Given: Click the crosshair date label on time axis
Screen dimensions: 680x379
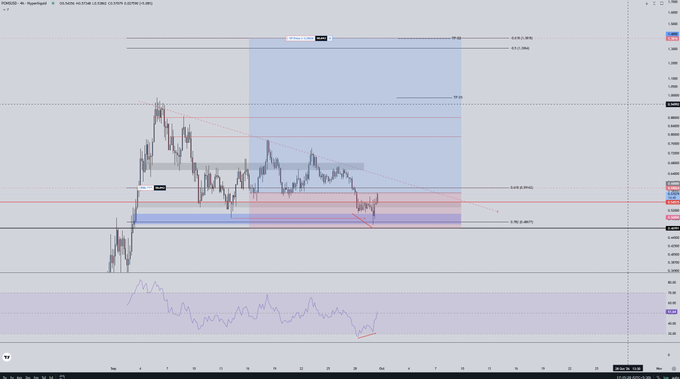Looking at the screenshot, I should click(x=628, y=369).
